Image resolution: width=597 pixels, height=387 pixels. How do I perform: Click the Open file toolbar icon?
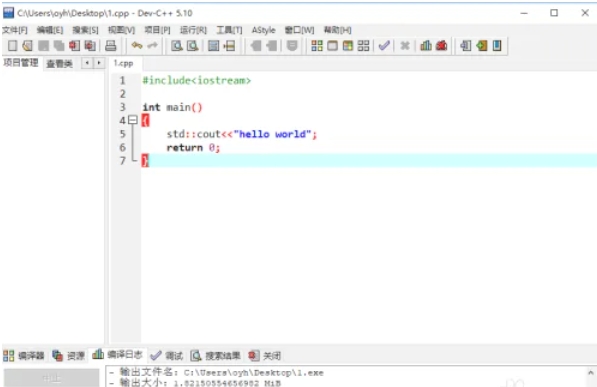tap(27, 46)
